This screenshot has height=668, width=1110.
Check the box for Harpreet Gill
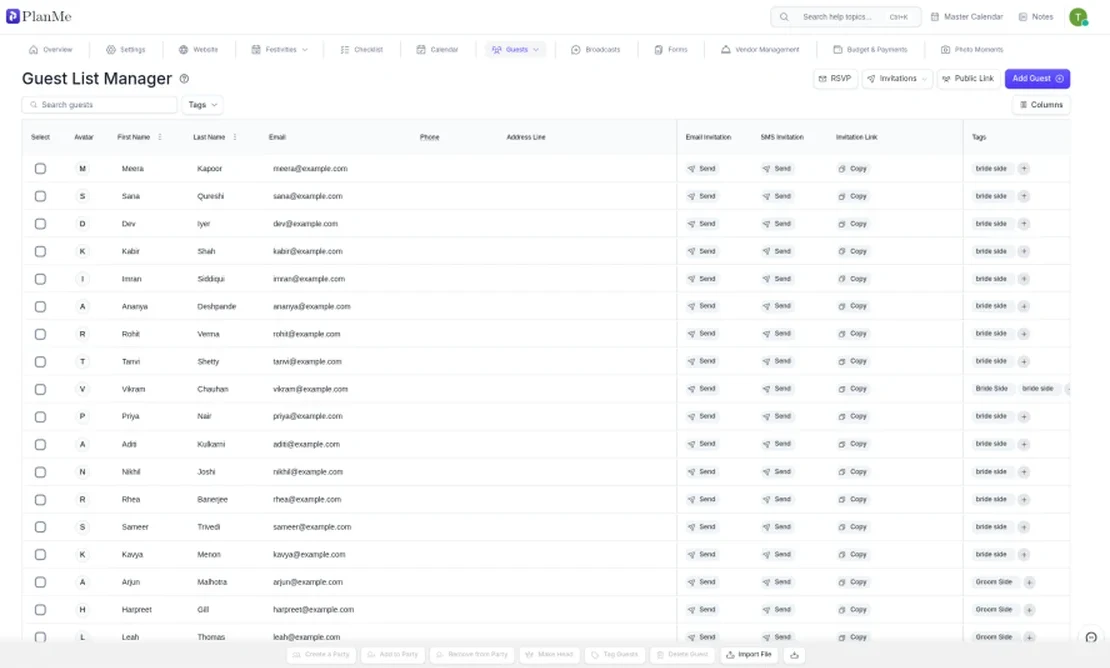click(x=40, y=610)
